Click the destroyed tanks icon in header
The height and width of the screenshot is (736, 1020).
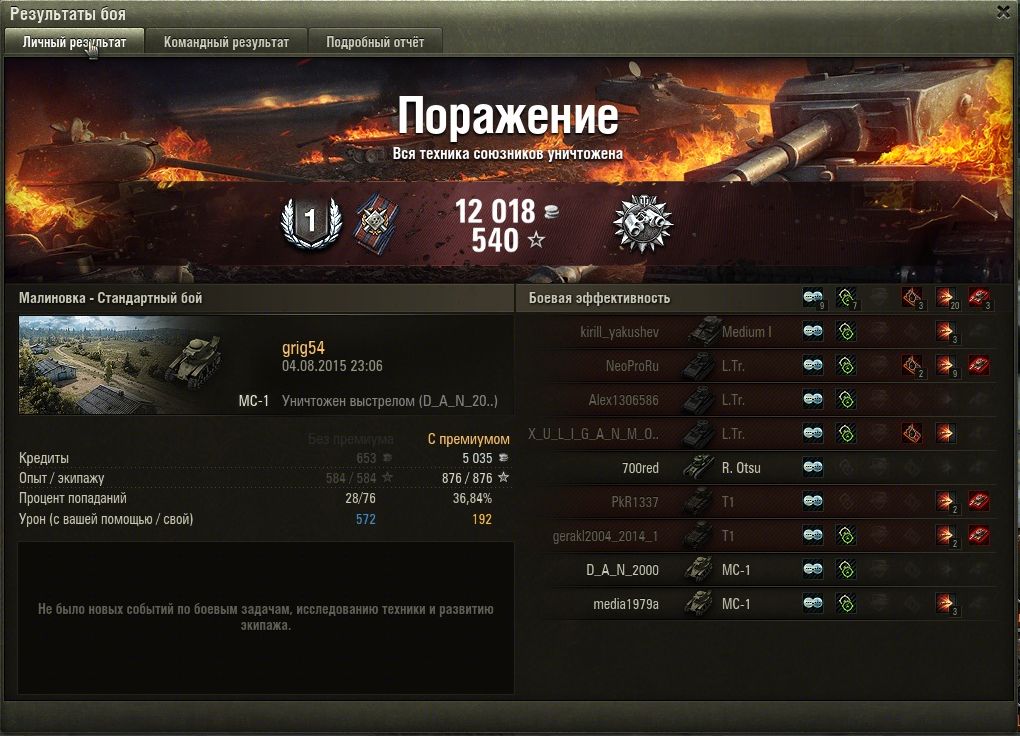(979, 298)
